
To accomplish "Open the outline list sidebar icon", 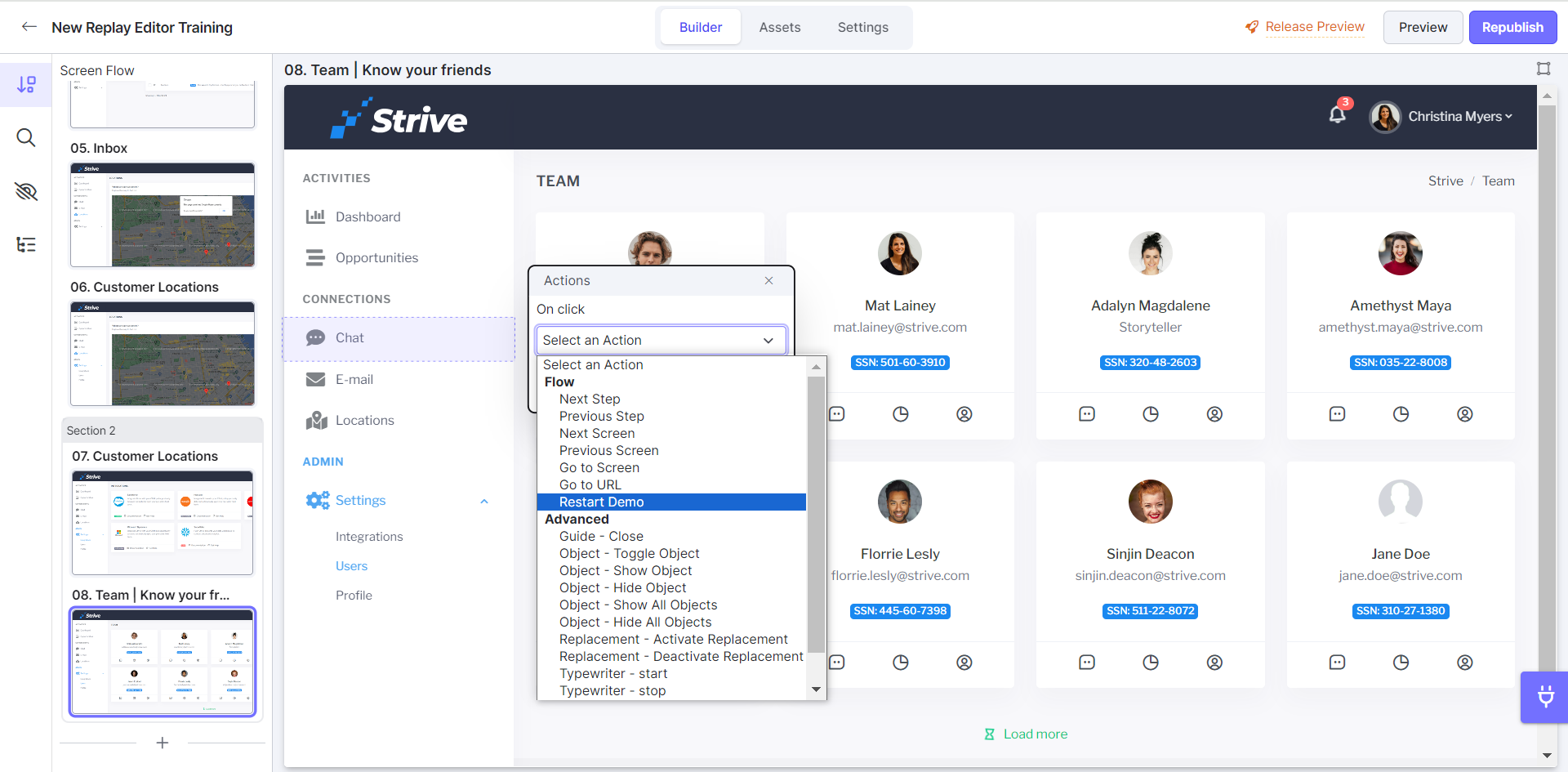I will pyautogui.click(x=26, y=244).
